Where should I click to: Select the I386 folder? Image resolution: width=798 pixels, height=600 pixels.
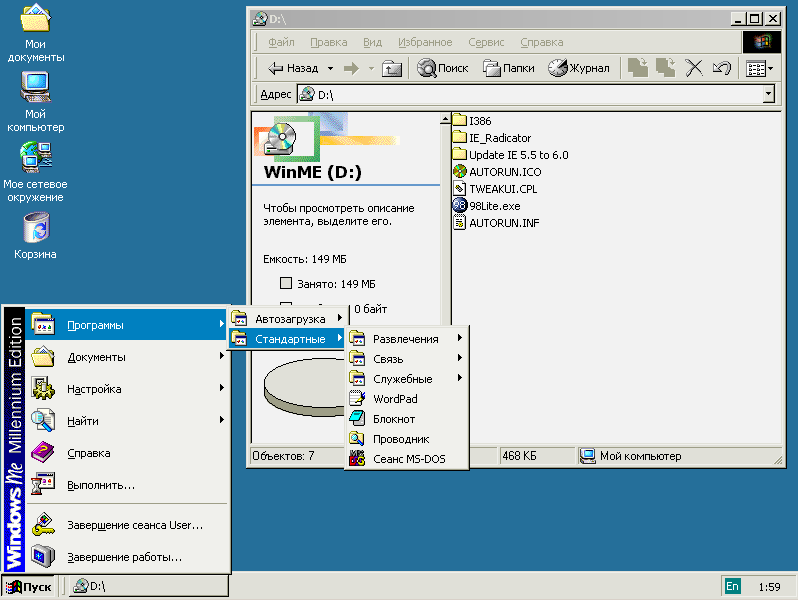(x=472, y=121)
